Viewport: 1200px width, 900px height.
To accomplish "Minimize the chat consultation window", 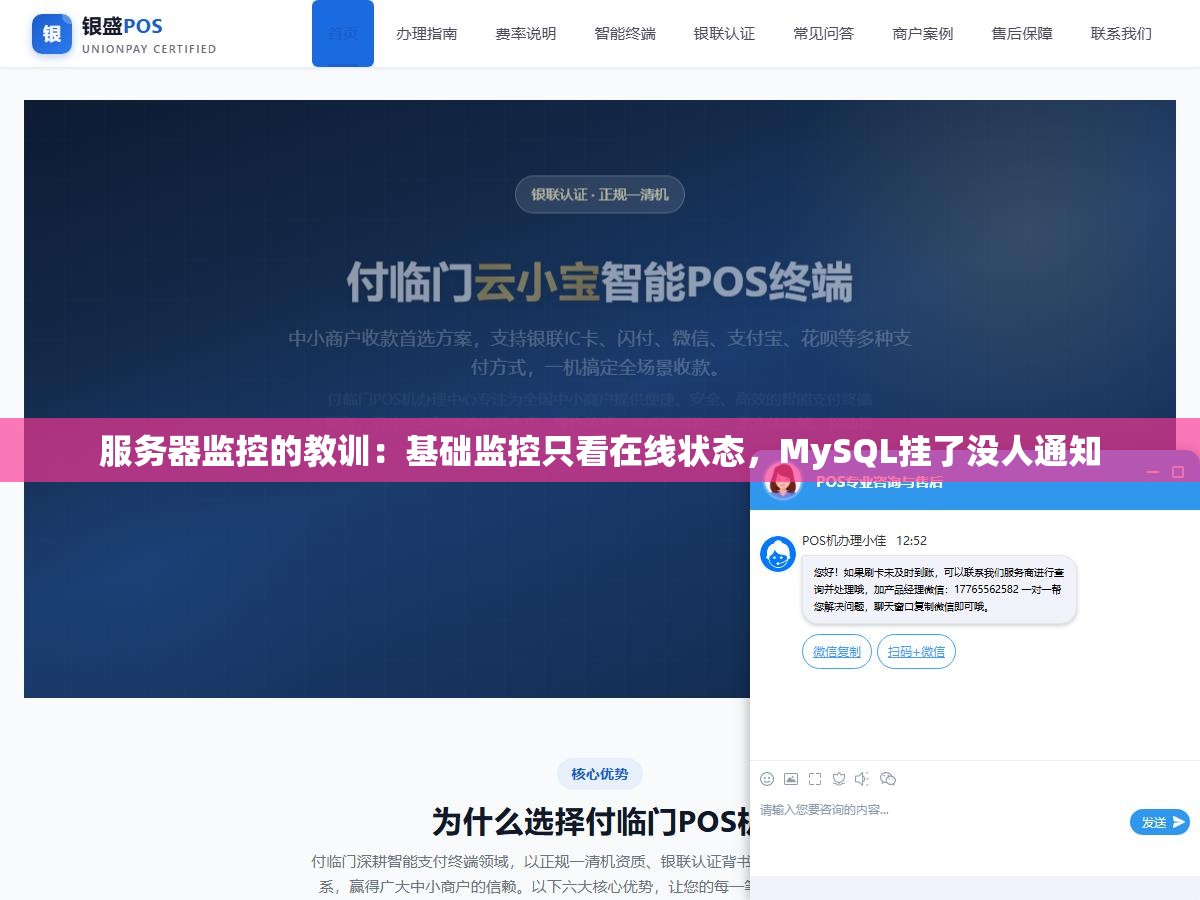I will (1153, 471).
